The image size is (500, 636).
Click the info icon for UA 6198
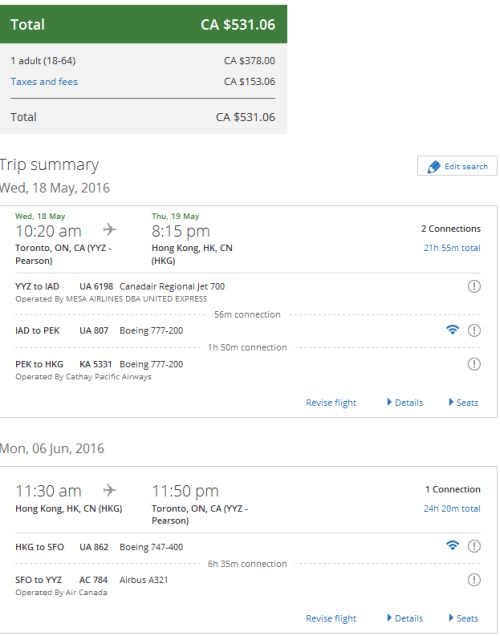(x=474, y=286)
